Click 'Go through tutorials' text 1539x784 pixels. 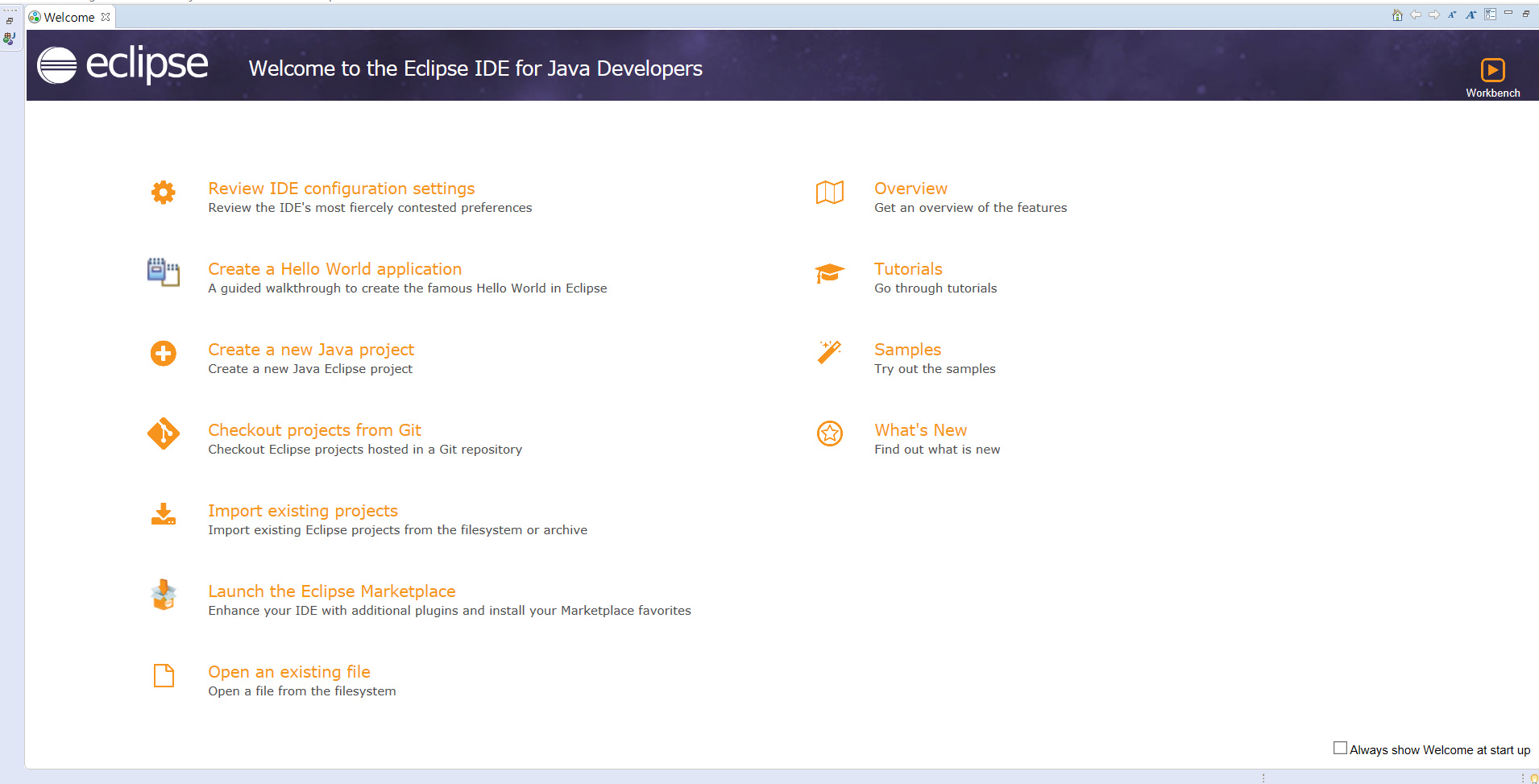tap(935, 288)
